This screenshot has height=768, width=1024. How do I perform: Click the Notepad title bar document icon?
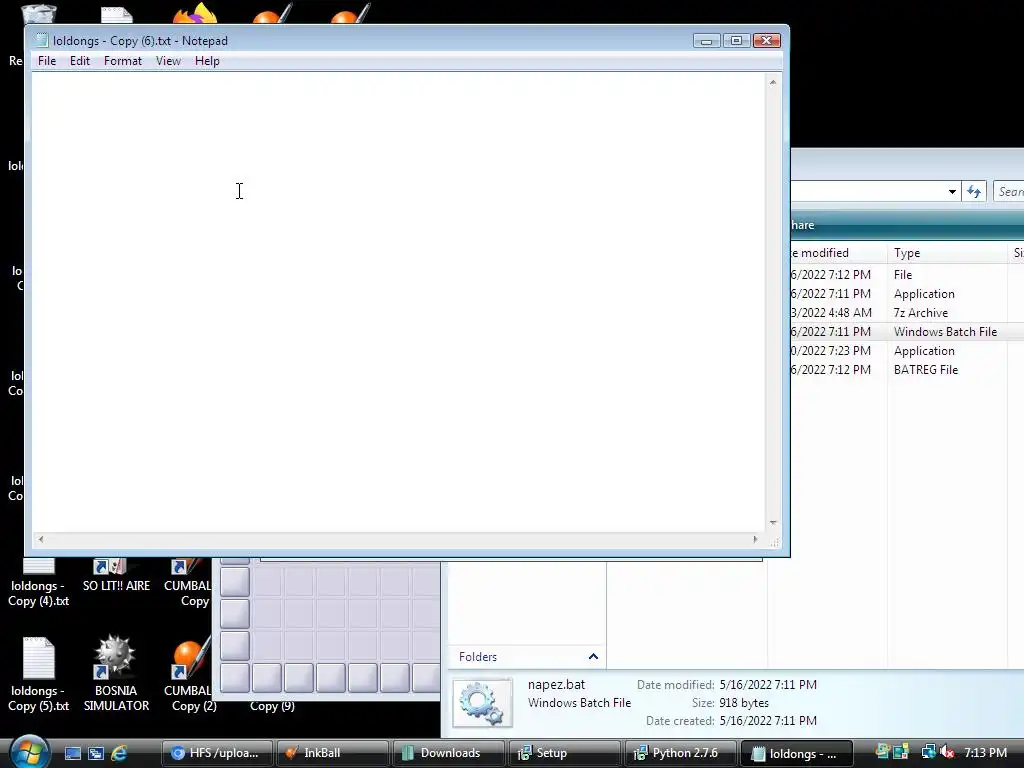point(42,40)
